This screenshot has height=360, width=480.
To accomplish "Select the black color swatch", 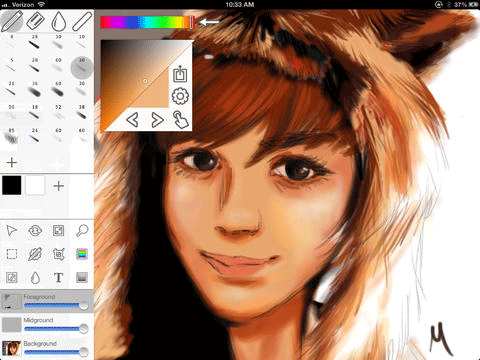I will [x=12, y=185].
